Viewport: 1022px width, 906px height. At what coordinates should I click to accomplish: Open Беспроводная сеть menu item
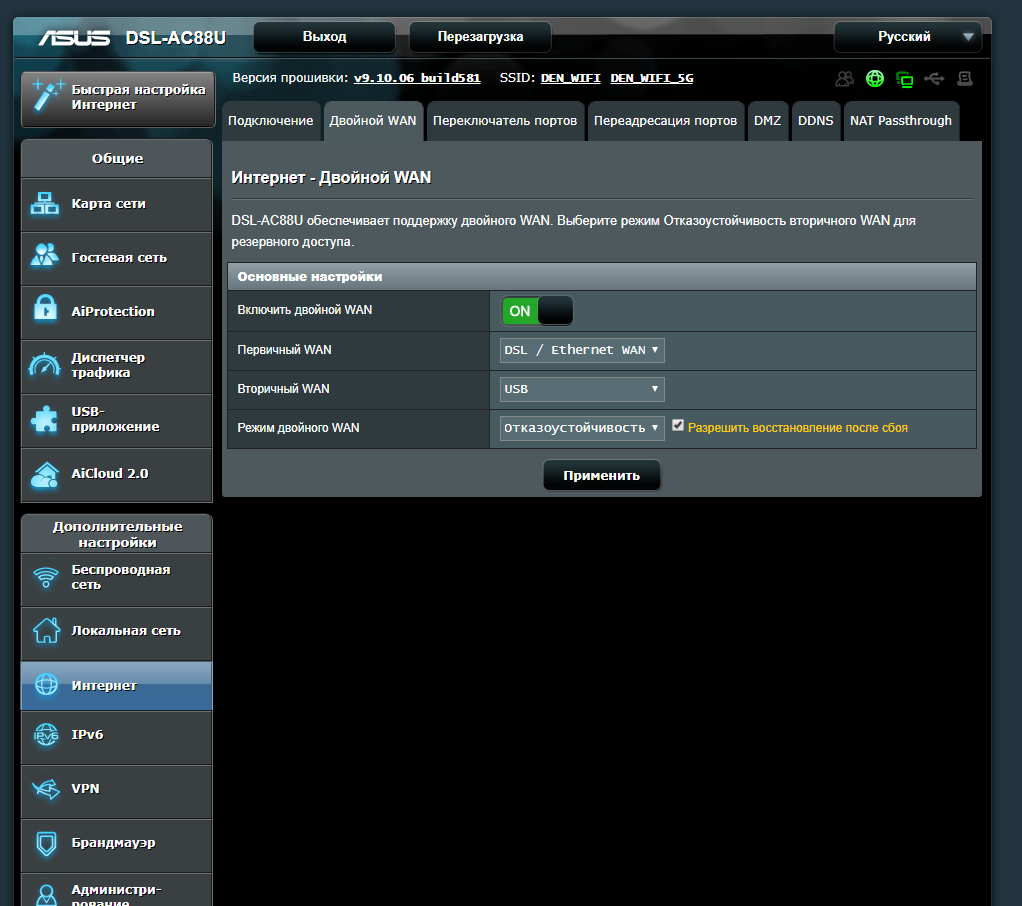(x=117, y=579)
